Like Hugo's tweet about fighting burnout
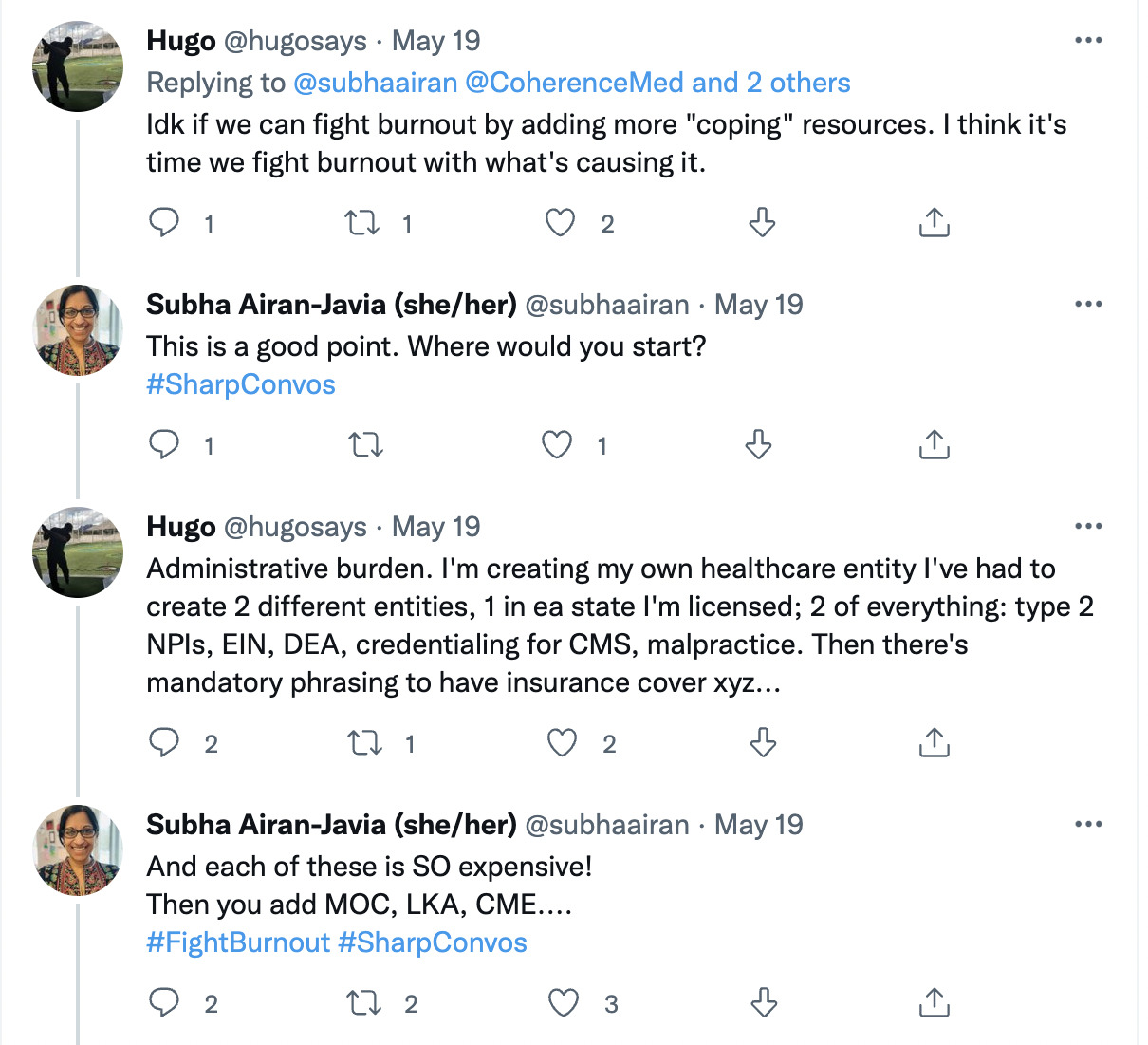 coord(560,223)
